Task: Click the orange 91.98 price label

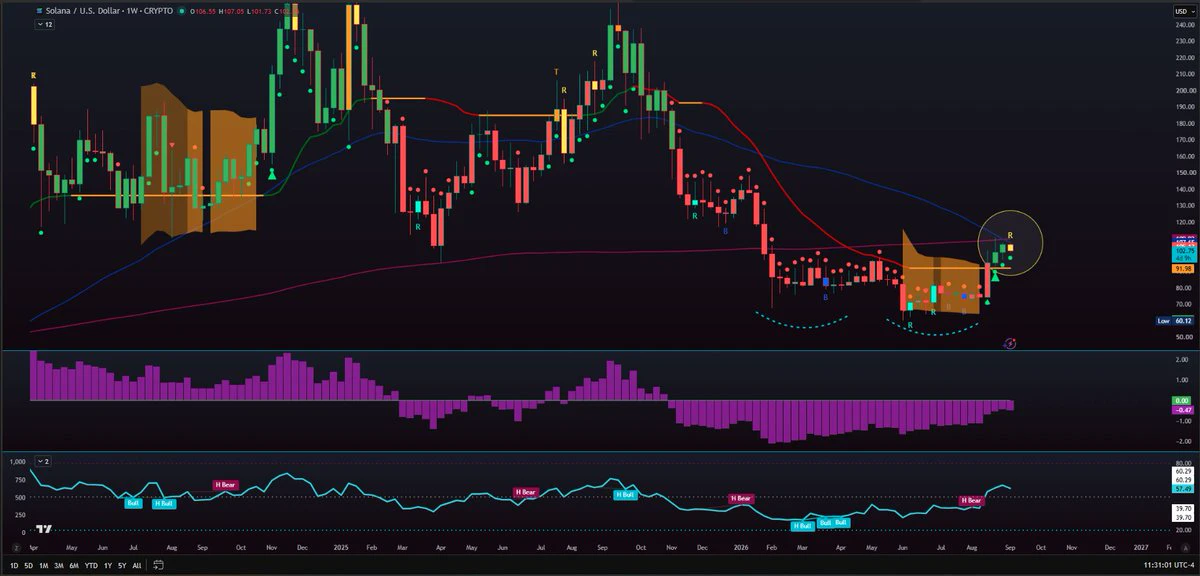Action: (x=1182, y=268)
